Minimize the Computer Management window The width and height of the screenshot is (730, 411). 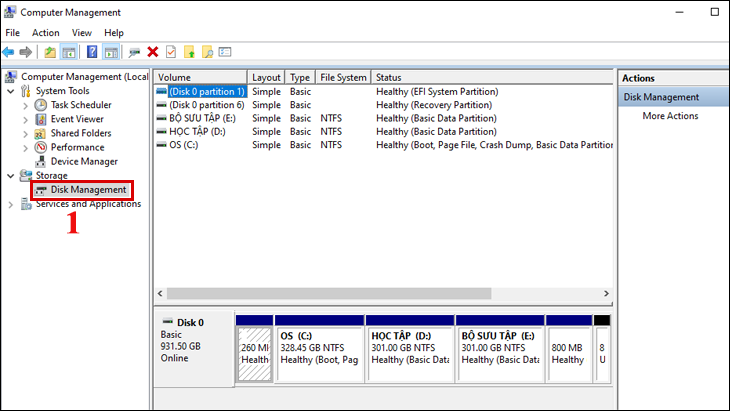click(x=679, y=12)
